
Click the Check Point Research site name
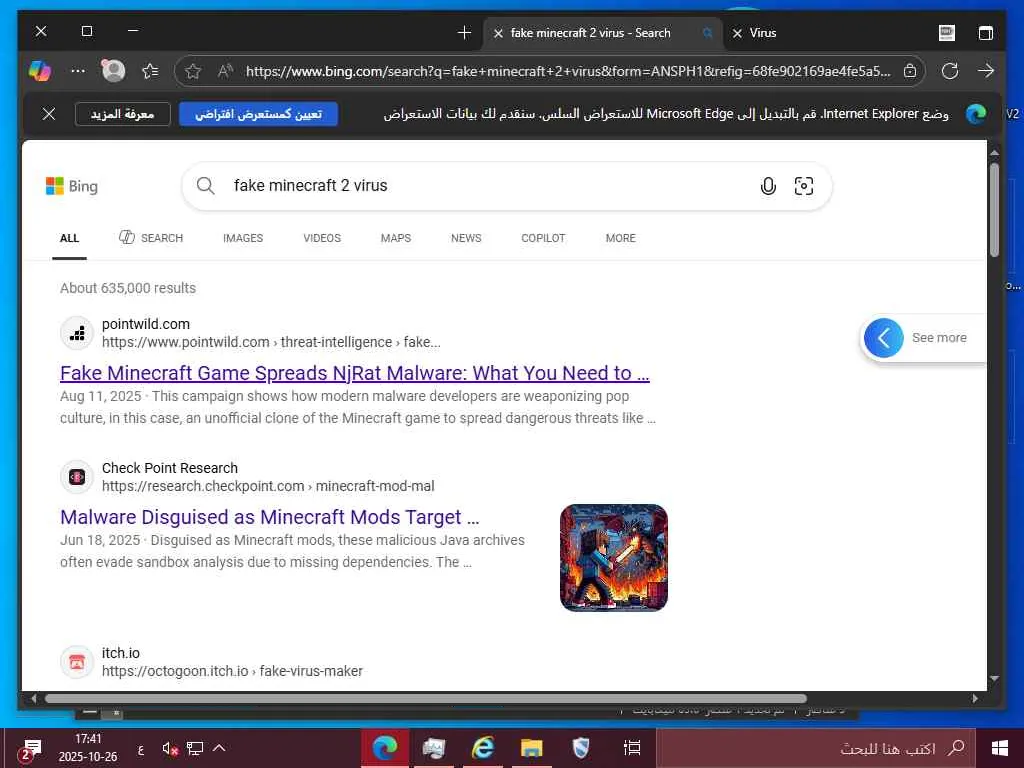coord(170,468)
